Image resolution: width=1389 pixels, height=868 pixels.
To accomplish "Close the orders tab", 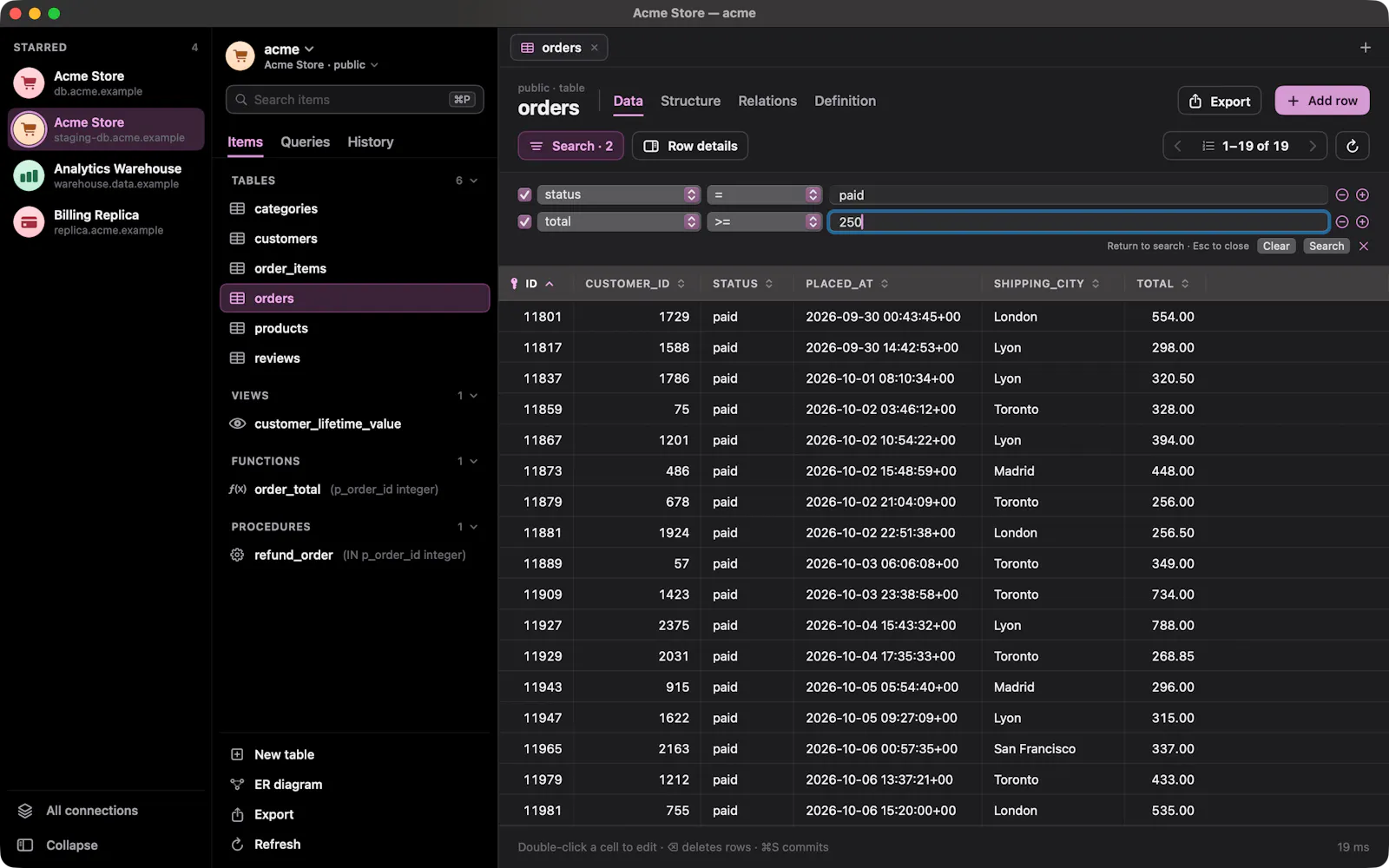I will (x=595, y=48).
